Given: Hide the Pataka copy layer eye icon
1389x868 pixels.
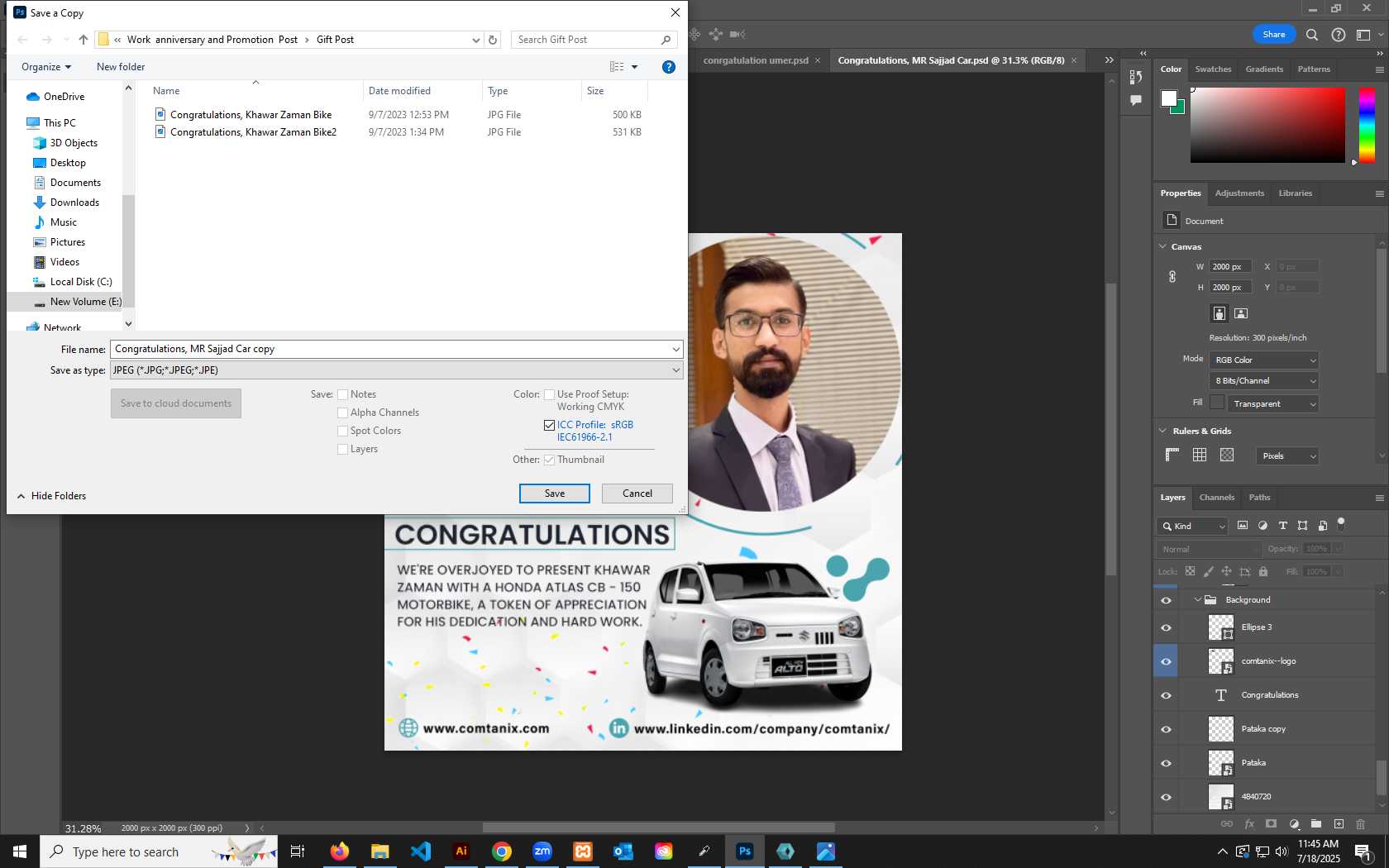Looking at the screenshot, I should click(1166, 729).
